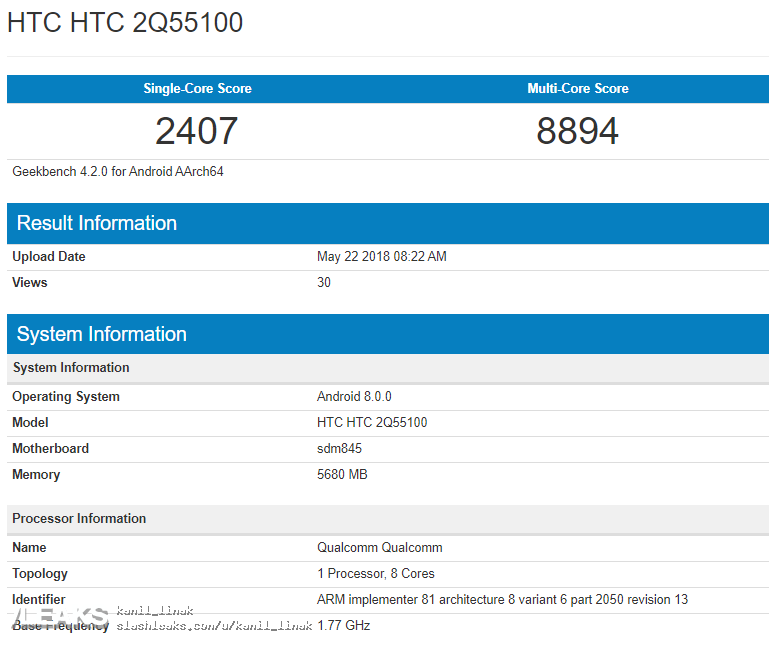
Task: Select the Views label
Action: tap(30, 282)
